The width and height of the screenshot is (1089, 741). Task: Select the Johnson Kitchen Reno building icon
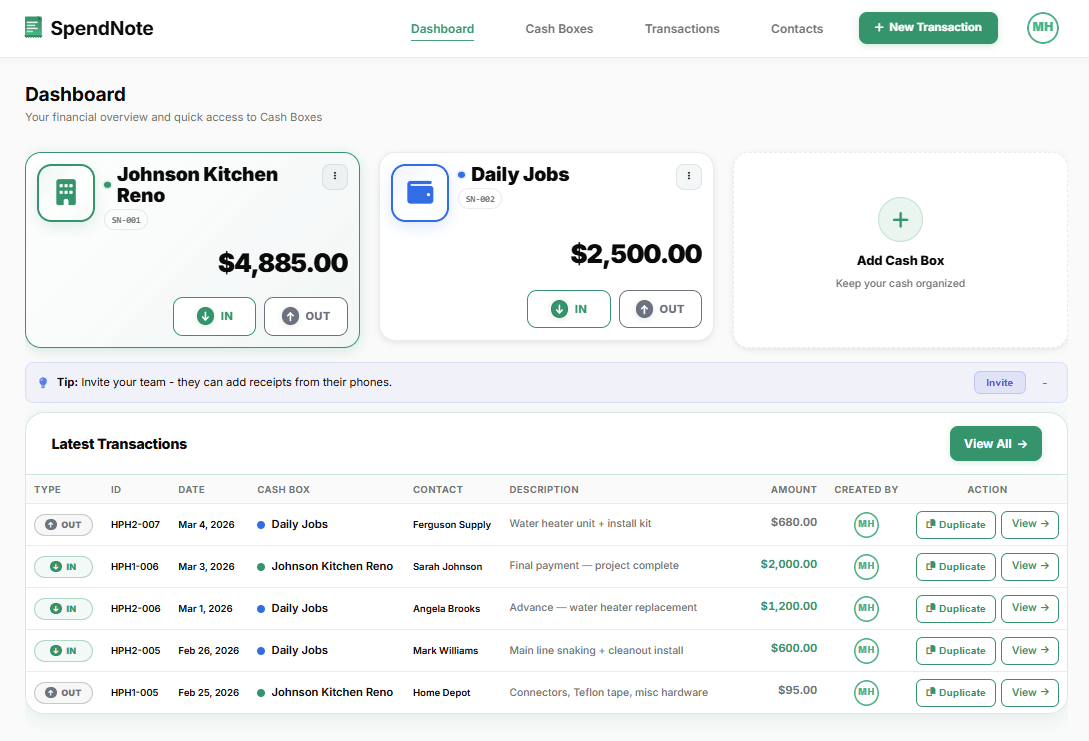tap(65, 192)
